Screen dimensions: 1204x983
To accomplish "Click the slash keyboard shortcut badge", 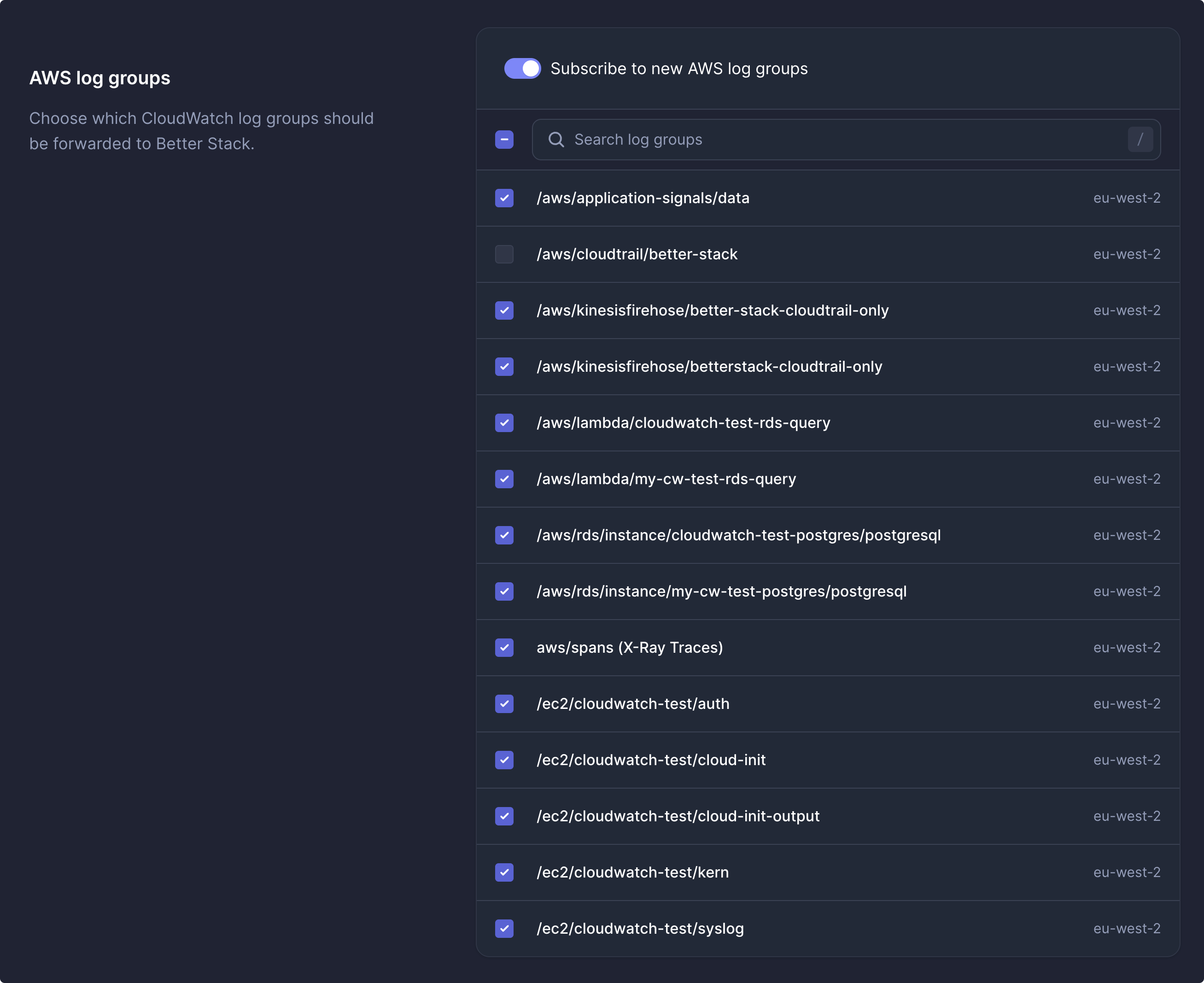I will tap(1140, 139).
